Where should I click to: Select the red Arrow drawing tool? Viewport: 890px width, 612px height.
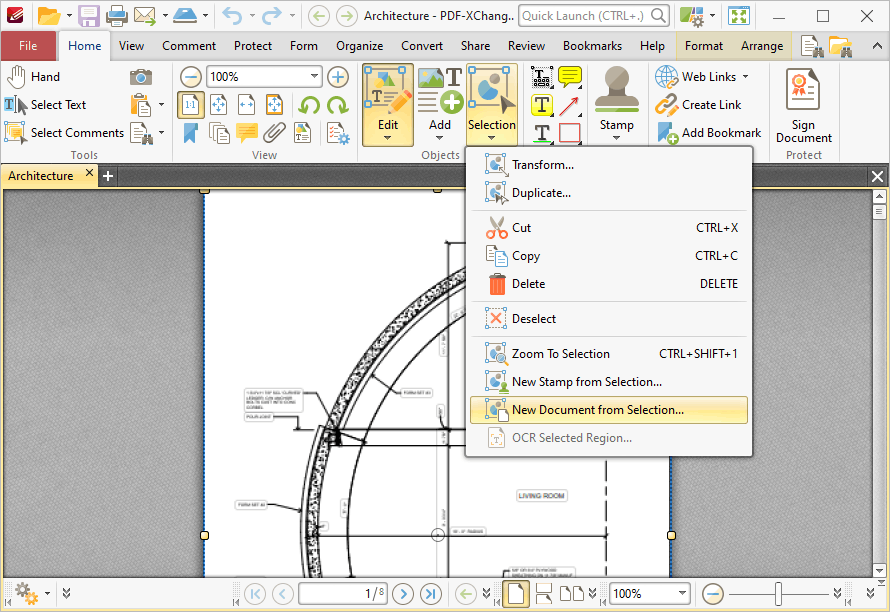click(569, 105)
